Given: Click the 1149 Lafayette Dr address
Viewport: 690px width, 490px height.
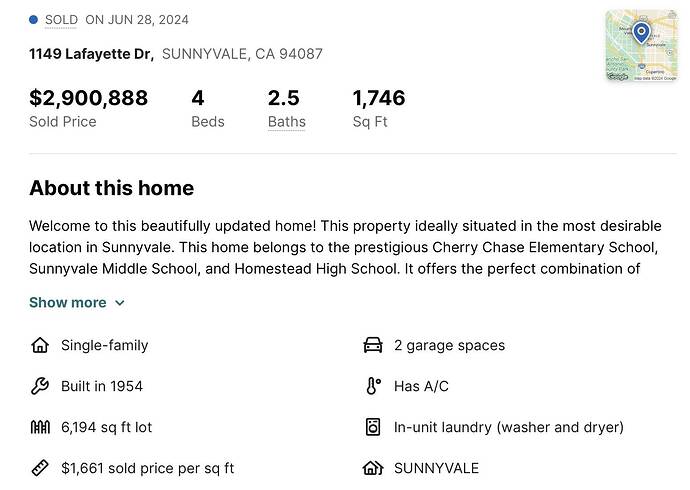Looking at the screenshot, I should 92,54.
